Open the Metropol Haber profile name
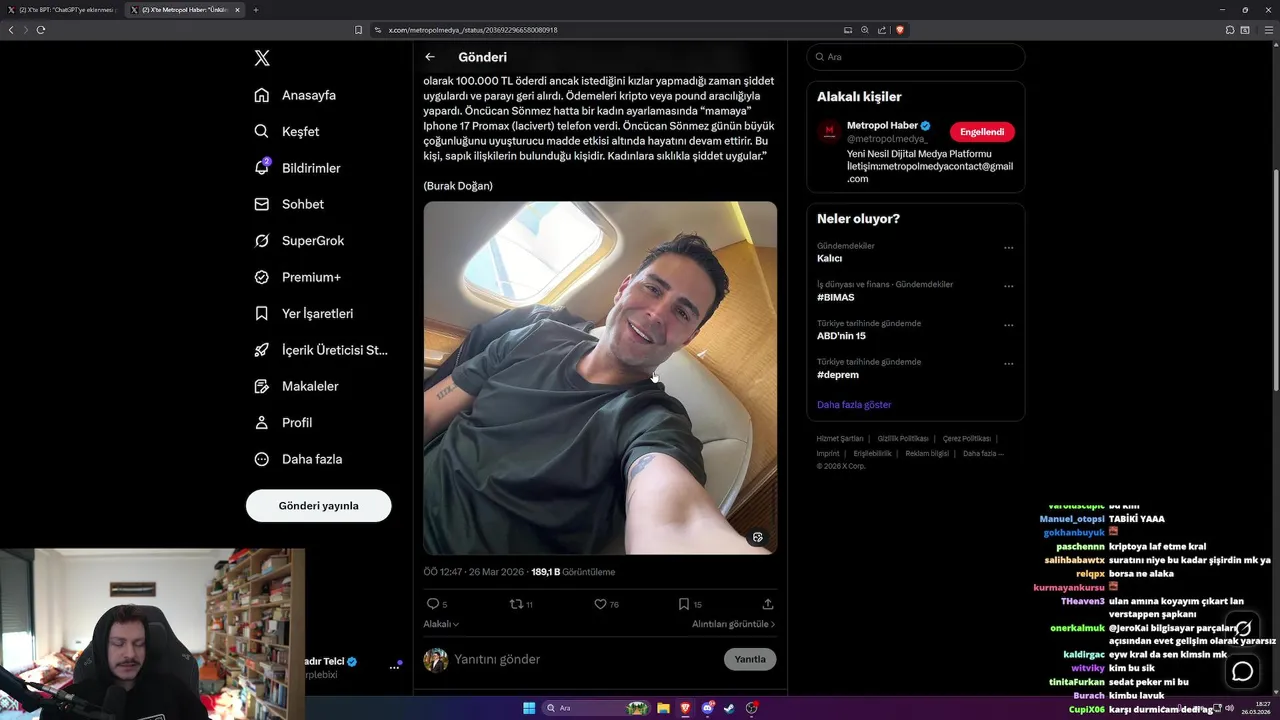The height and width of the screenshot is (720, 1280). (882, 126)
